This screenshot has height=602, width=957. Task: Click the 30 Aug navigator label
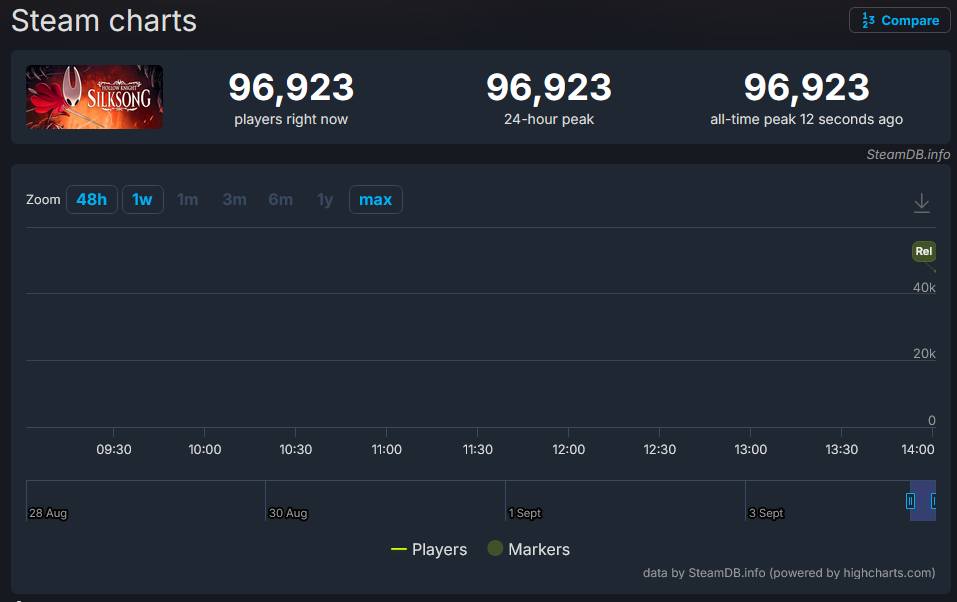[x=288, y=513]
